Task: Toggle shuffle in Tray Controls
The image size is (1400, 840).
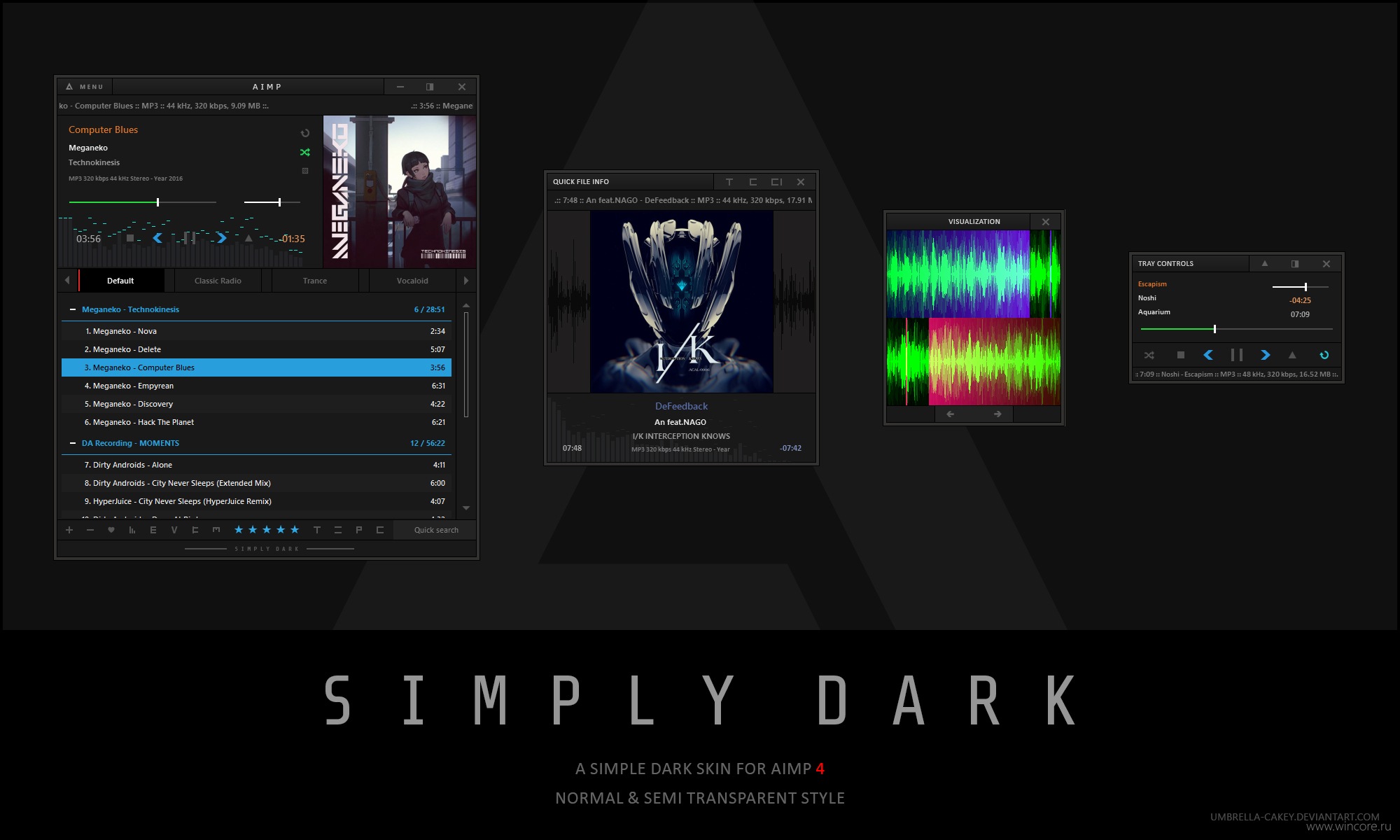Action: [1149, 355]
